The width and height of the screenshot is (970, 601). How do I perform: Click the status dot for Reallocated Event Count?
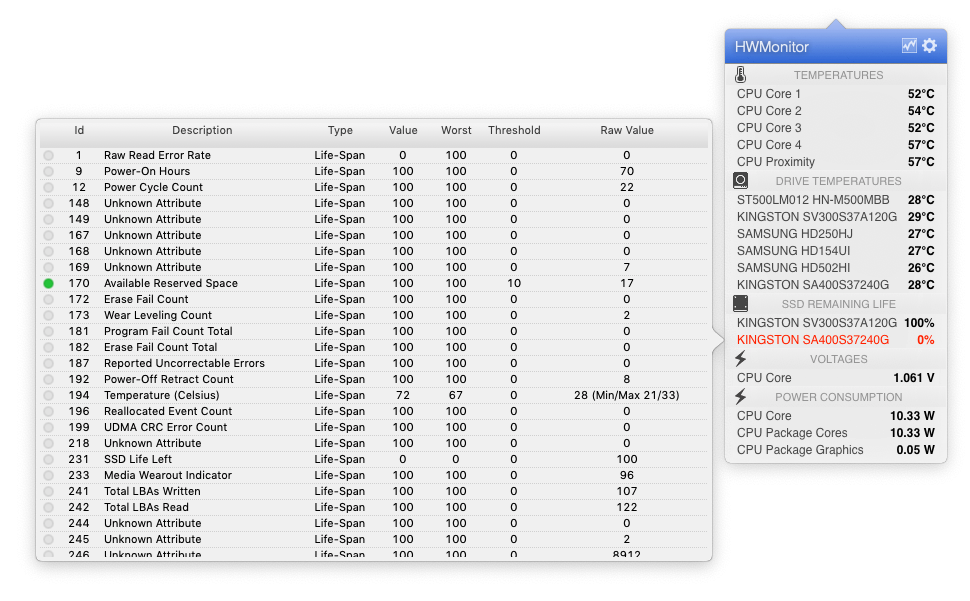48,411
